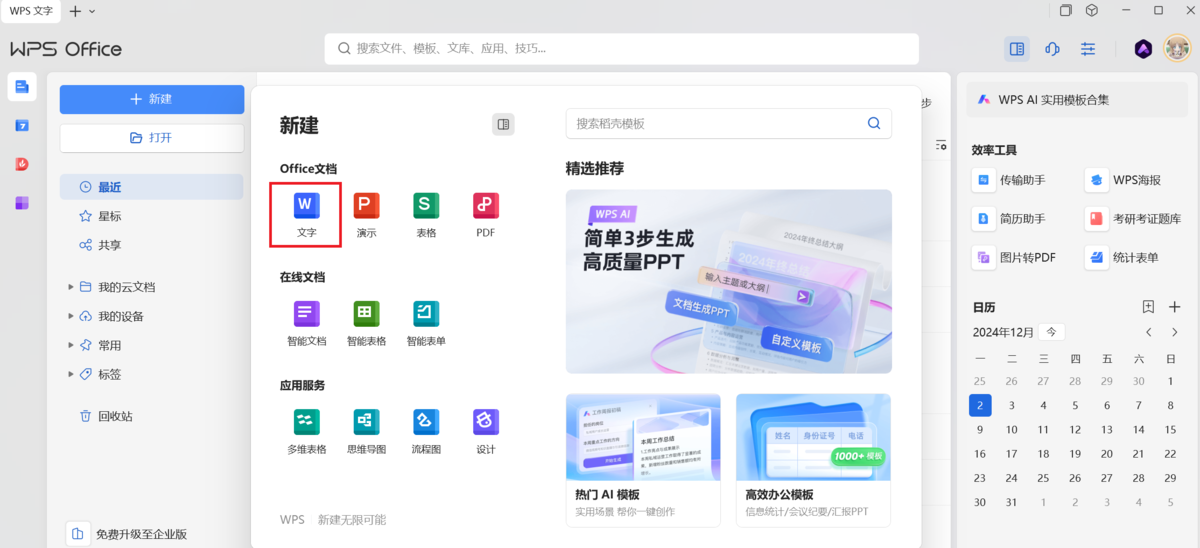Viewport: 1200px width, 548px height.
Task: Launch 流程图 flowchart
Action: pyautogui.click(x=426, y=431)
